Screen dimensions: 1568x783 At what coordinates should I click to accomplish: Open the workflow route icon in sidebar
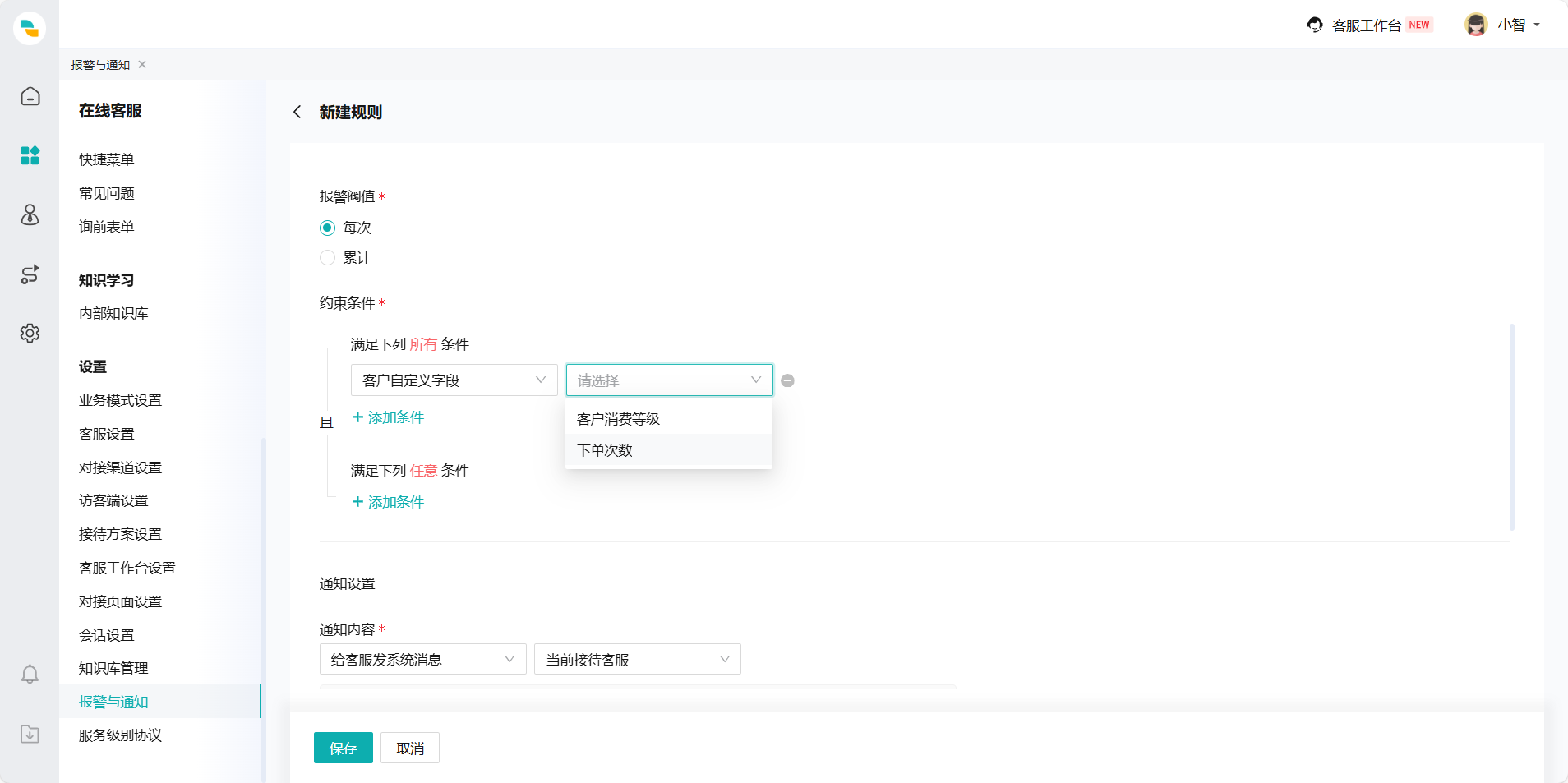tap(30, 274)
